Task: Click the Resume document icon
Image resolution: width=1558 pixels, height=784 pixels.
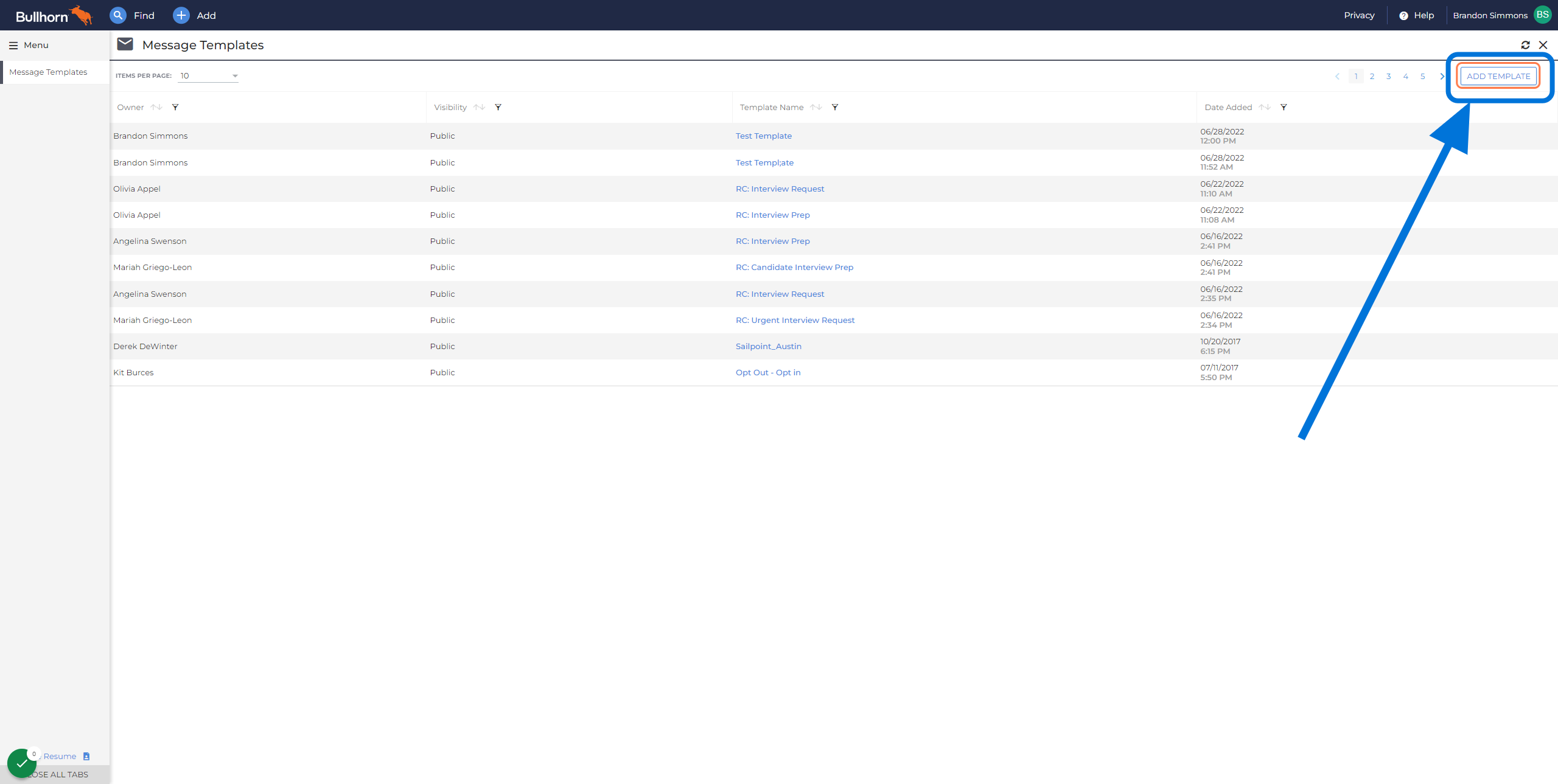Action: (x=86, y=756)
